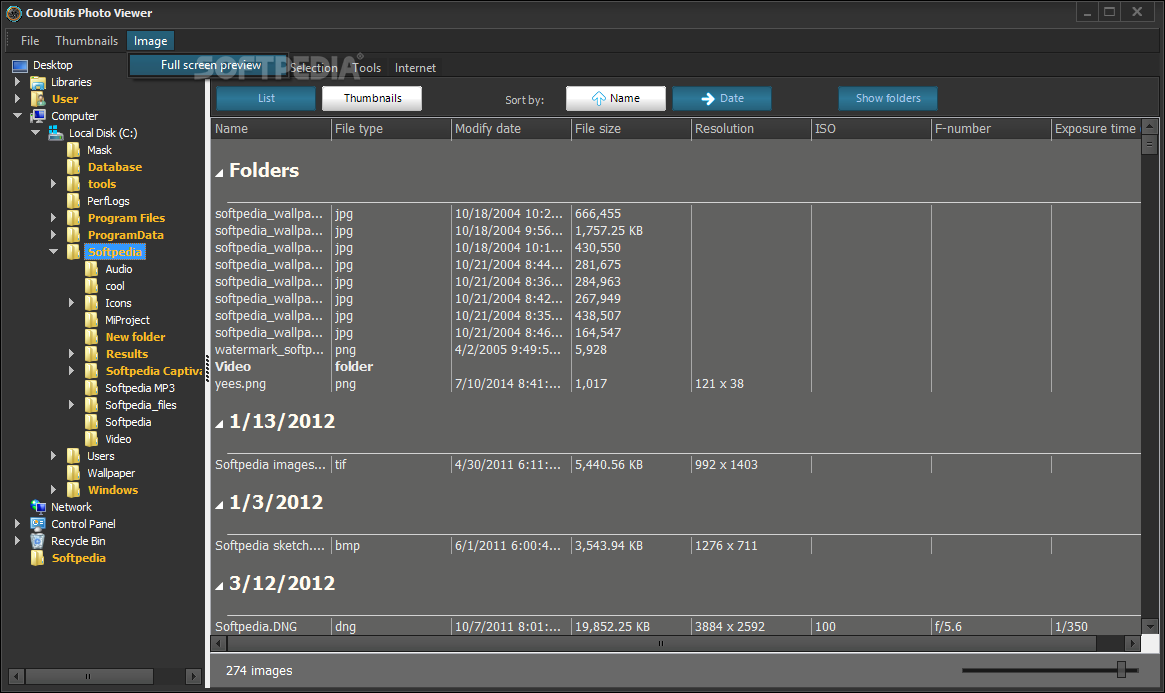Viewport: 1165px width, 693px height.
Task: Sort files by Date
Action: tap(721, 98)
